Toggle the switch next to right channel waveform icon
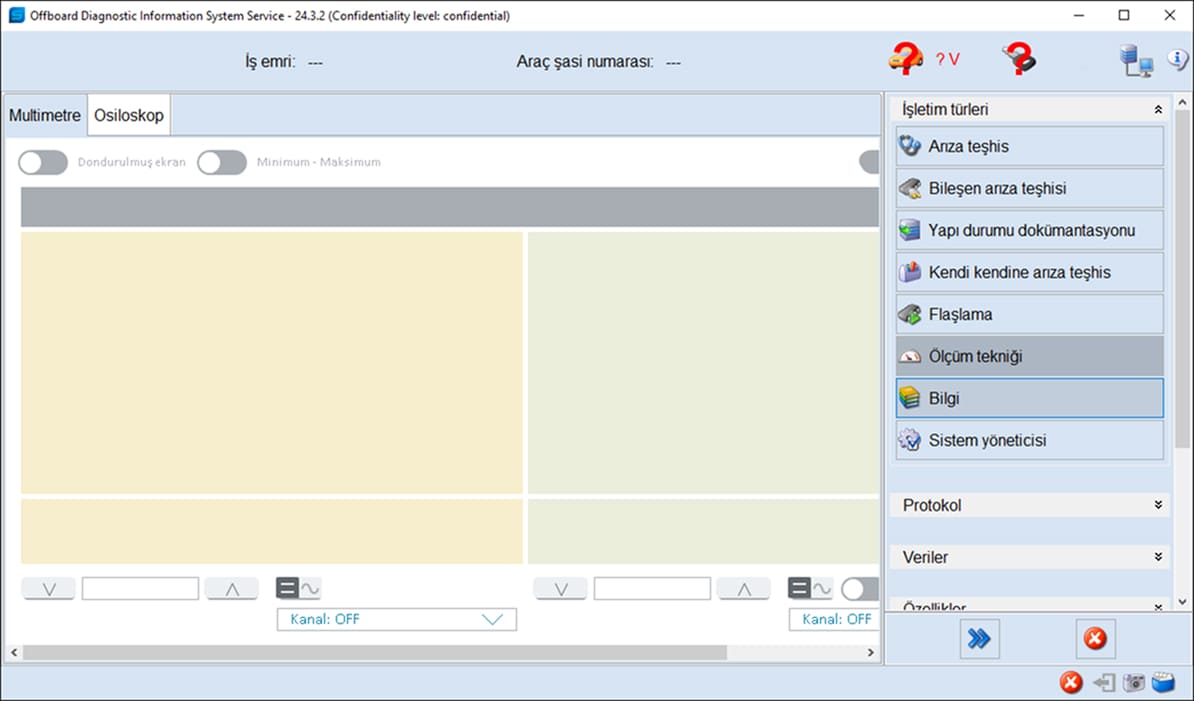The image size is (1194, 701). coord(860,588)
